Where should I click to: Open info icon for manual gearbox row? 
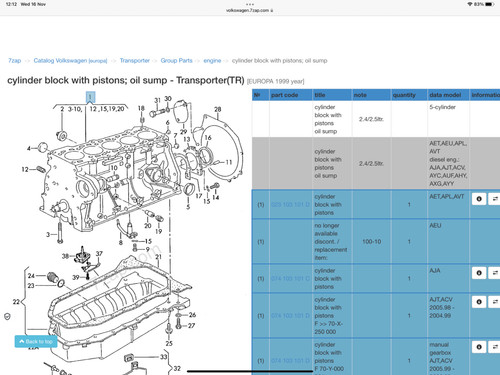(479, 347)
